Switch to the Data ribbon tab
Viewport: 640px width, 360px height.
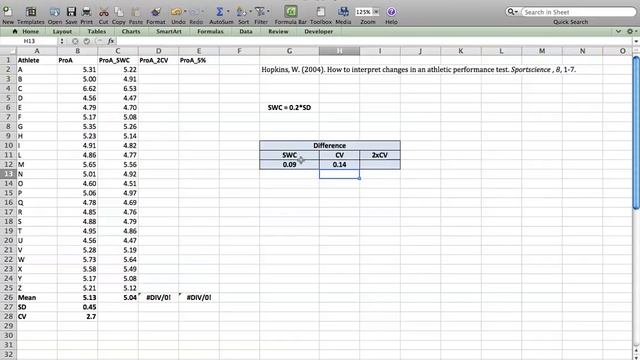coord(246,31)
